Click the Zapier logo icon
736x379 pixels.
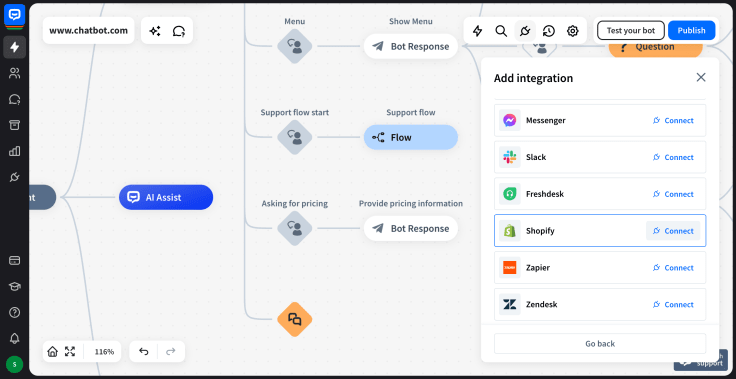point(509,268)
